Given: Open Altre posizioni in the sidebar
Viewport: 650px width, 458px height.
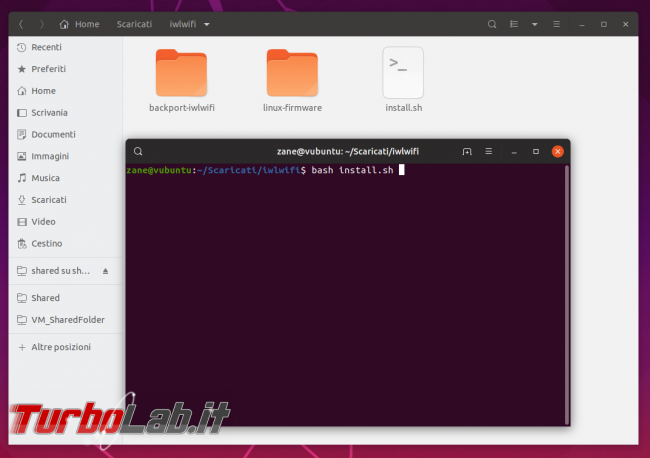Looking at the screenshot, I should [x=65, y=347].
